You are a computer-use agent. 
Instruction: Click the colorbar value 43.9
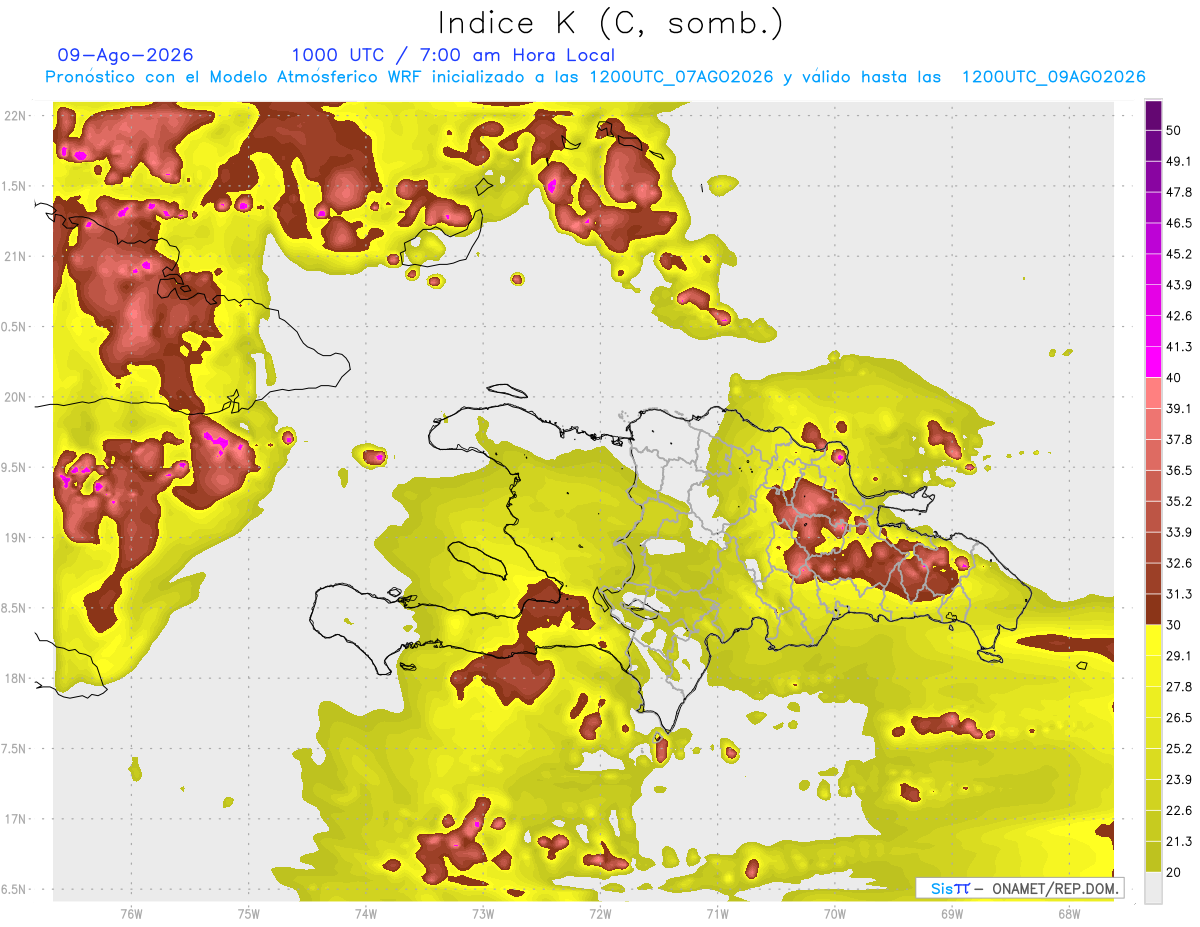coord(1179,285)
